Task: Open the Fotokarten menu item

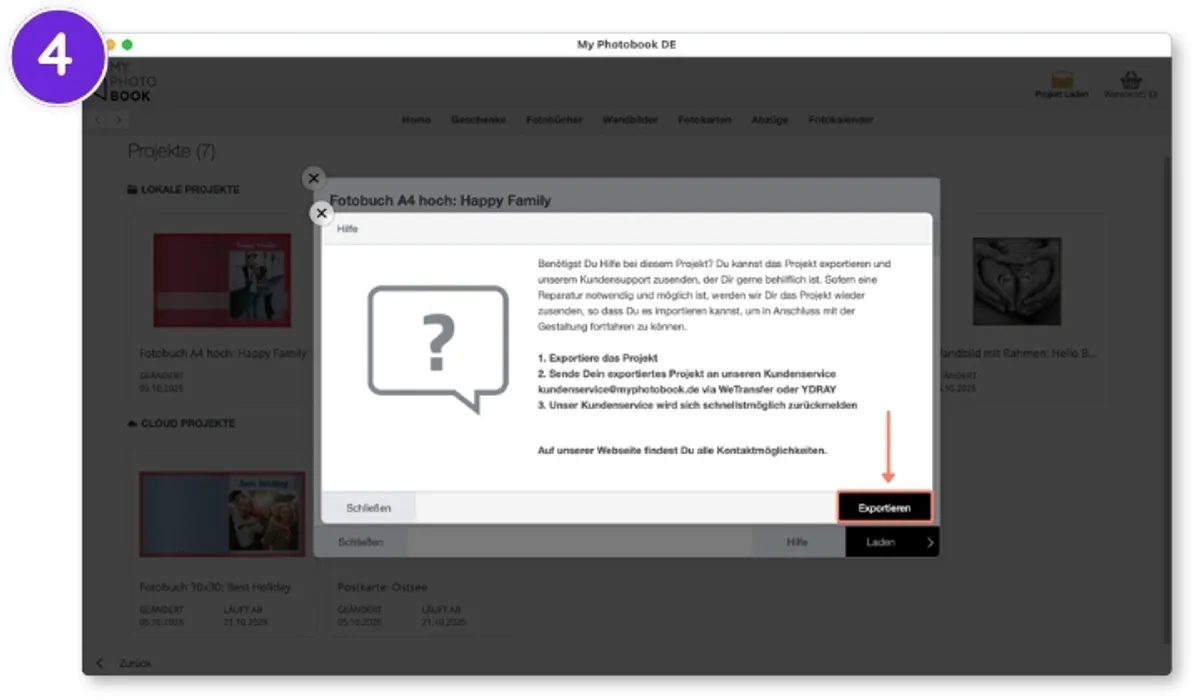Action: [704, 120]
